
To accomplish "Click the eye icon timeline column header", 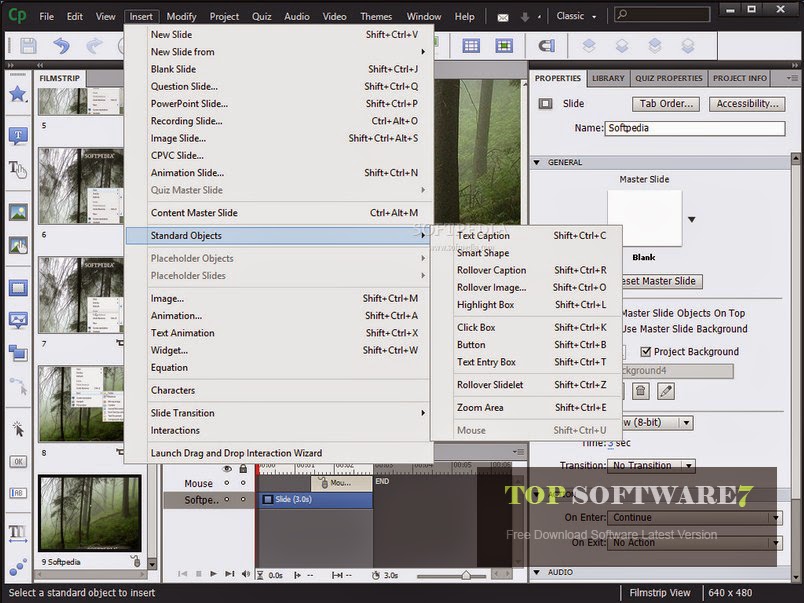I will 227,468.
